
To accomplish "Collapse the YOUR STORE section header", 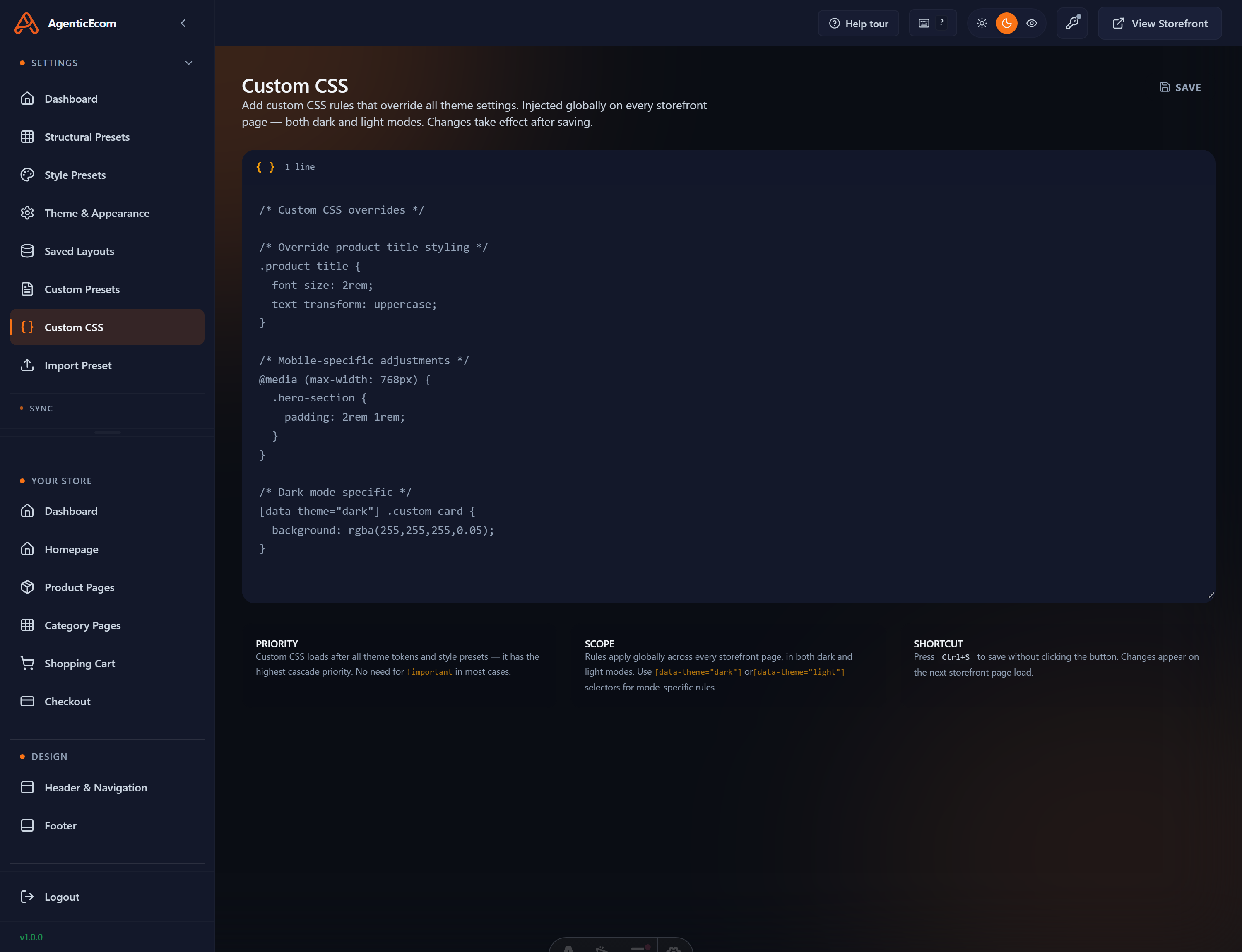I will point(61,481).
